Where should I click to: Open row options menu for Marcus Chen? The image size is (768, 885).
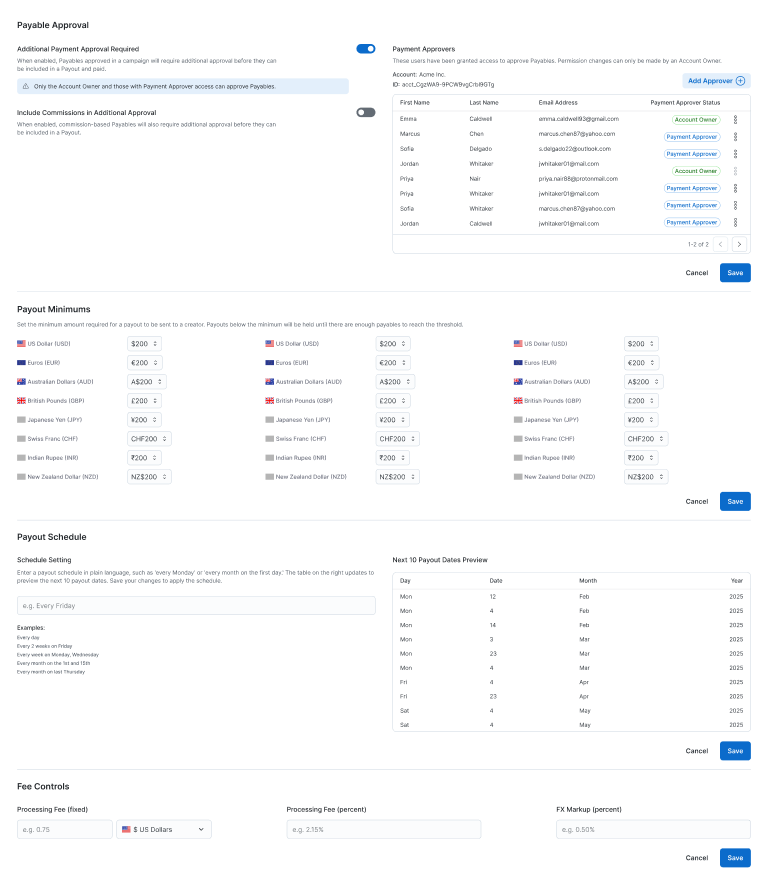click(x=736, y=136)
